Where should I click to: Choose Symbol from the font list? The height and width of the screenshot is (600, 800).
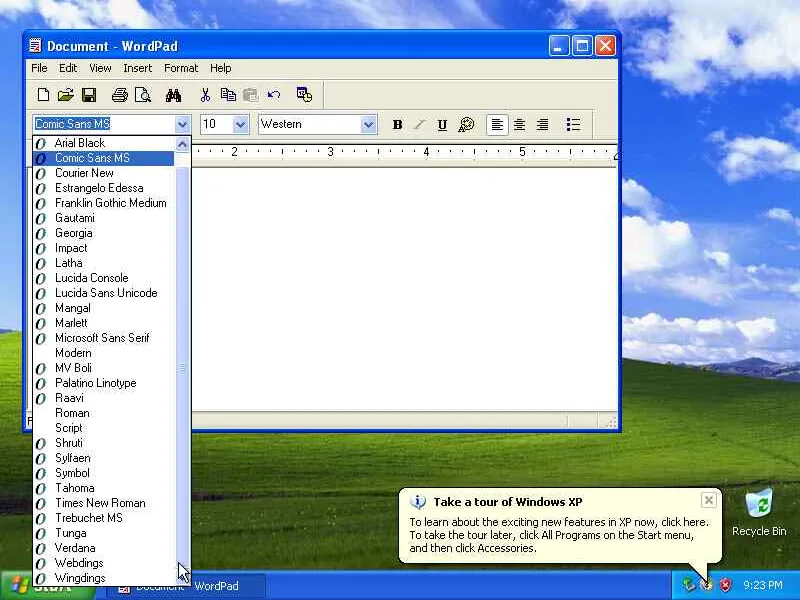[104, 473]
